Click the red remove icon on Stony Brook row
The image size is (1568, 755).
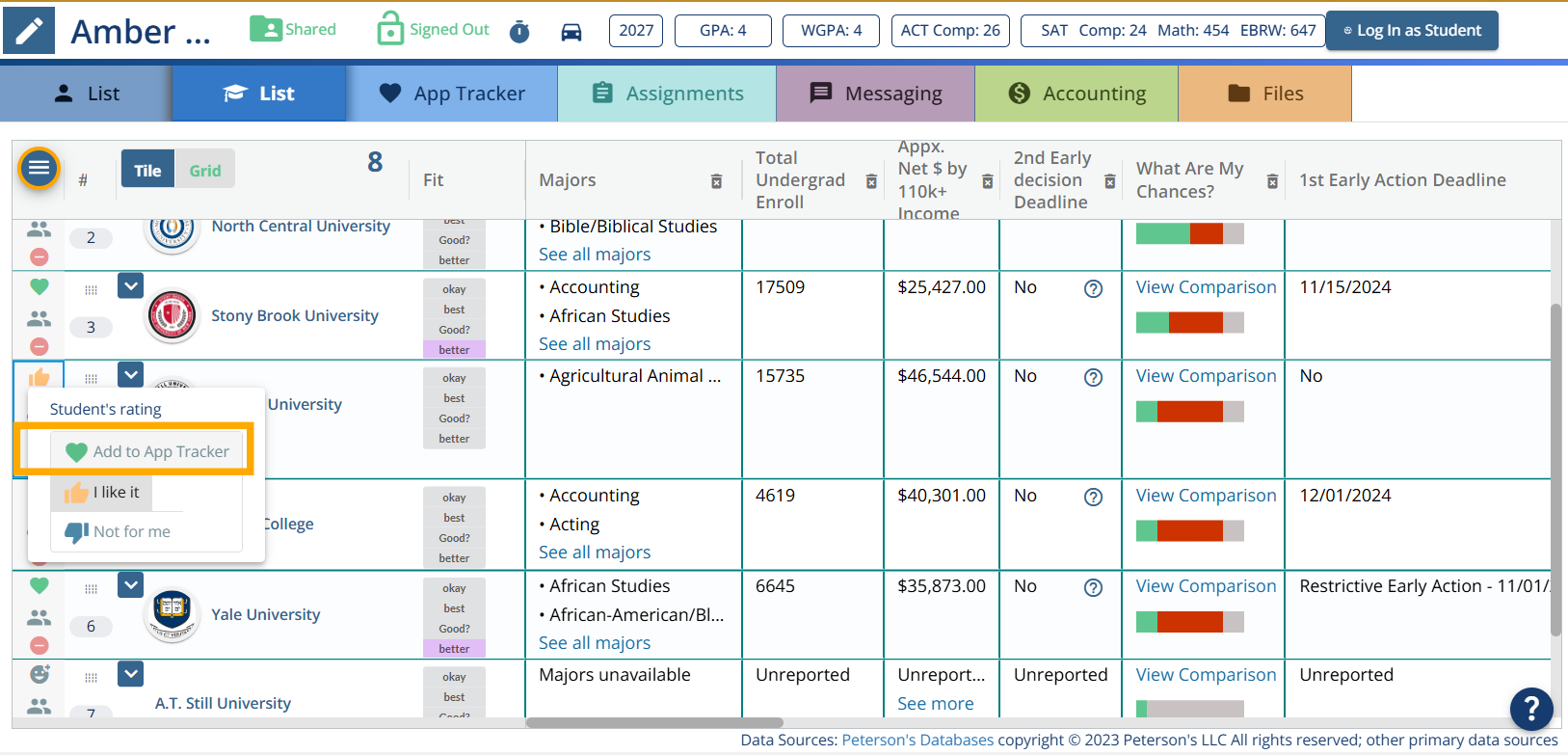(40, 346)
